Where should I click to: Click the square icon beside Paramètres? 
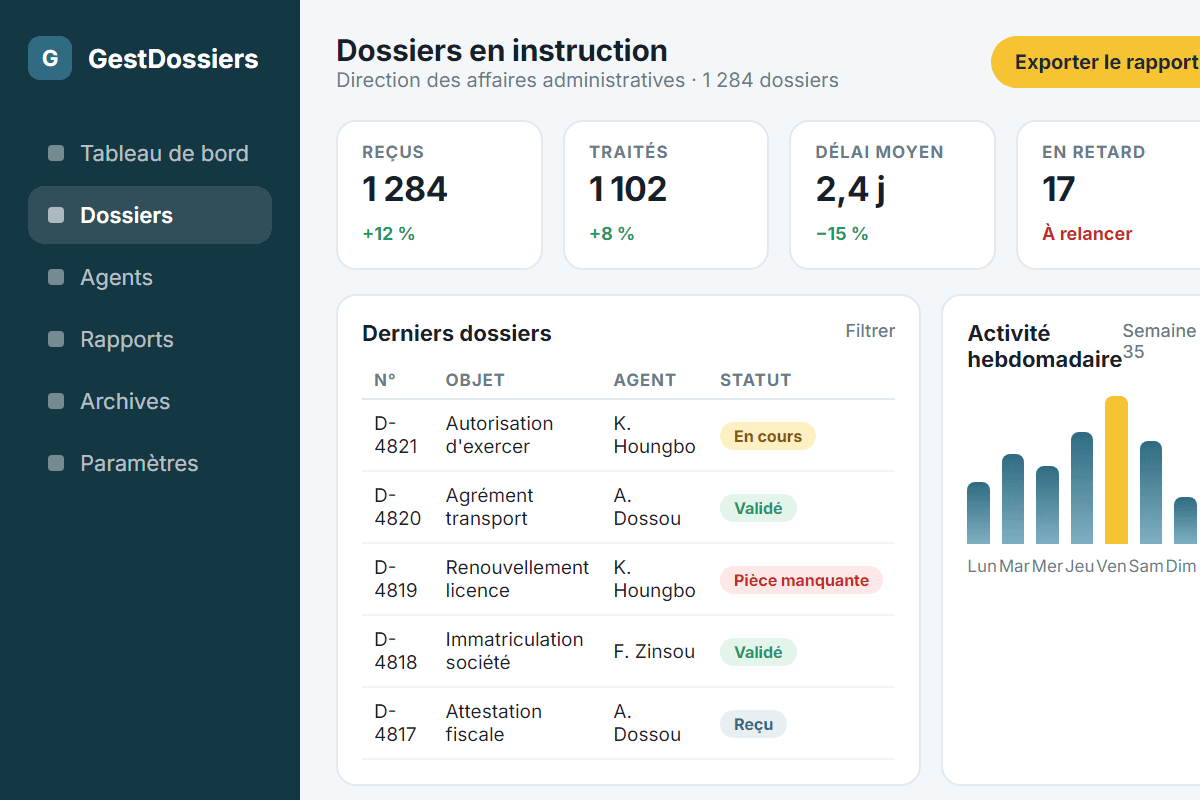tap(56, 463)
